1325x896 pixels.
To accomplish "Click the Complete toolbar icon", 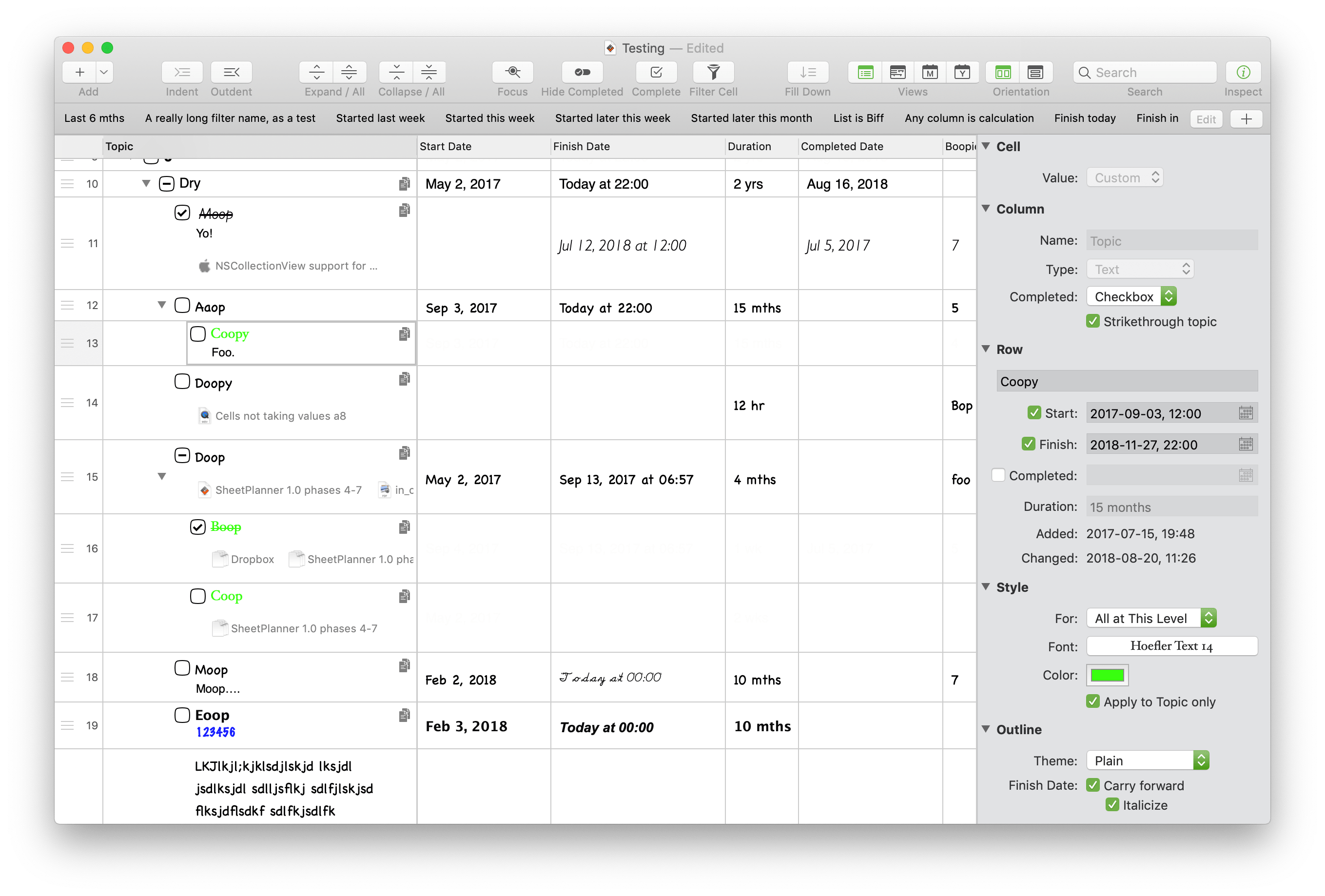I will [x=656, y=72].
